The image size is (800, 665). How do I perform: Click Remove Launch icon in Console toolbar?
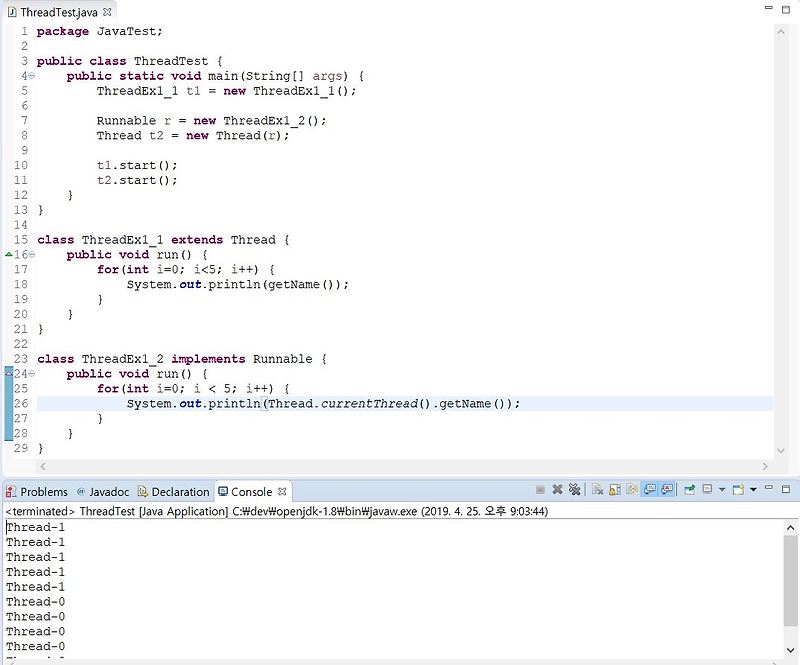(557, 489)
